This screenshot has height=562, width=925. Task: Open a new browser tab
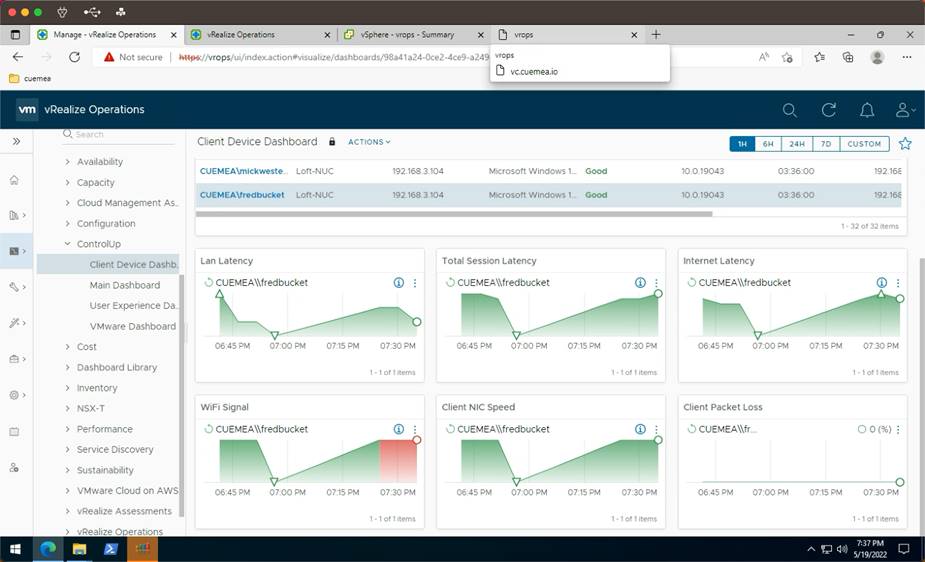656,35
